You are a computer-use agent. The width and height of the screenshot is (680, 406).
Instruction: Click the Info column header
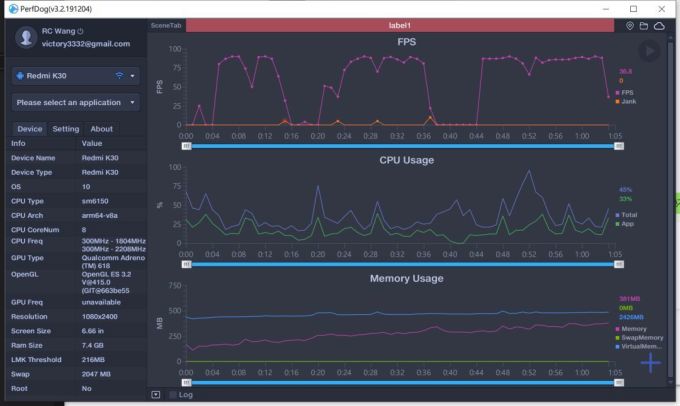click(x=18, y=143)
